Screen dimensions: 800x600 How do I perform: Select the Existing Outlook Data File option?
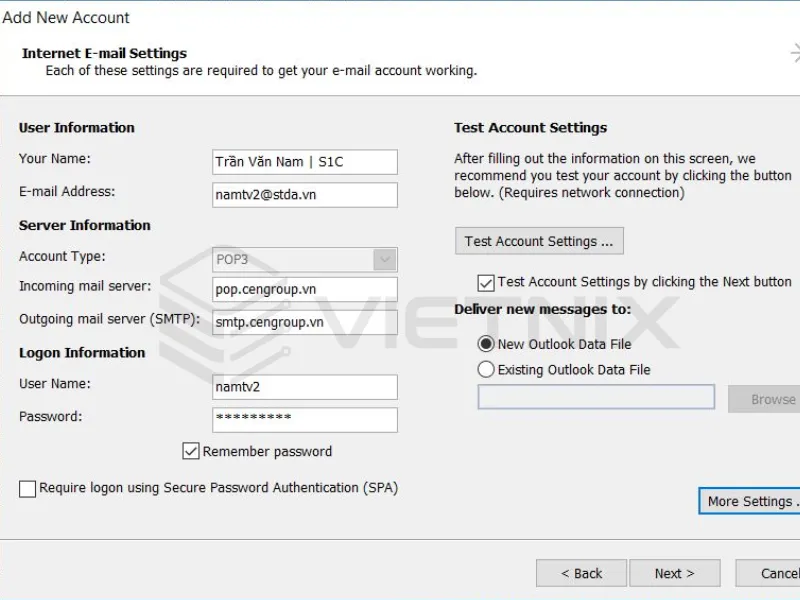point(486,369)
